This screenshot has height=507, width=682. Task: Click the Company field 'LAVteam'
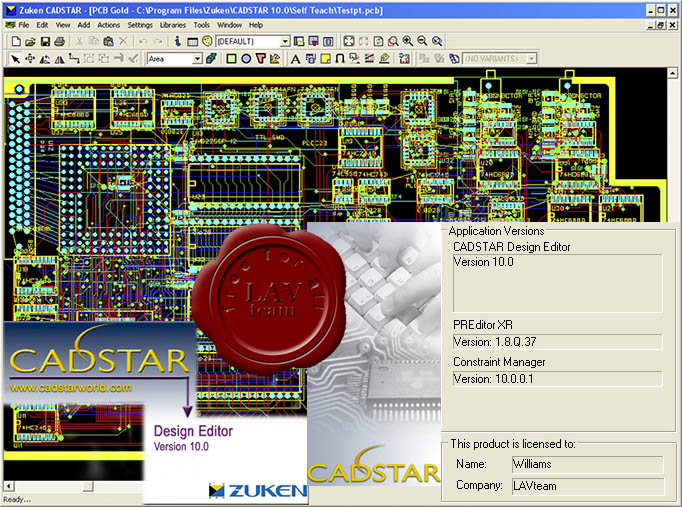[588, 486]
